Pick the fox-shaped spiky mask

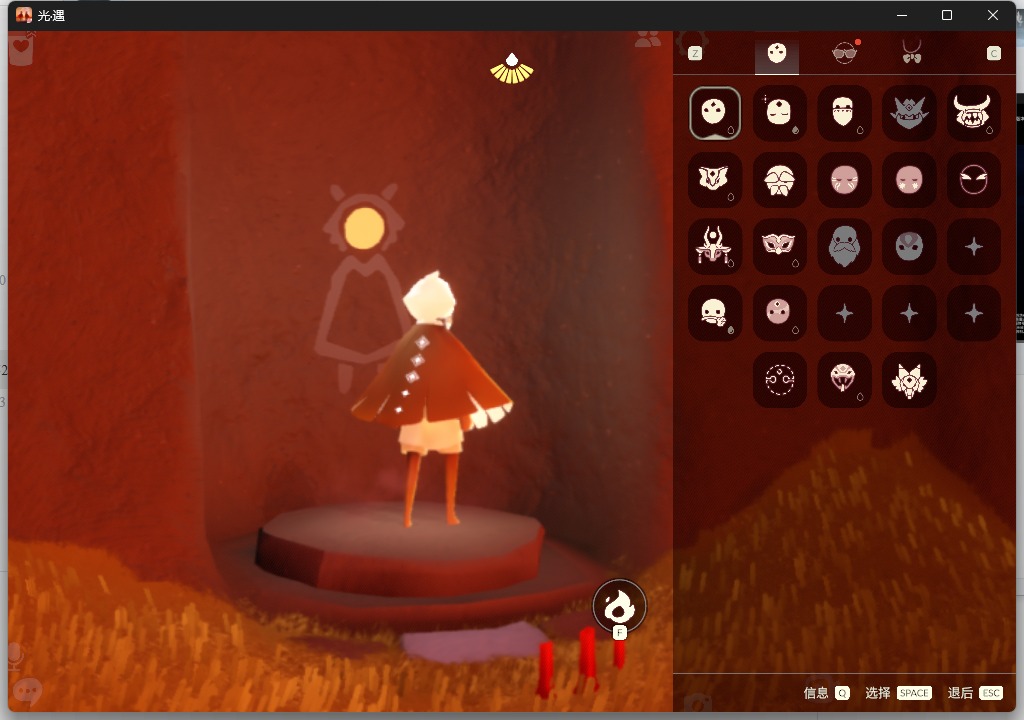click(909, 380)
